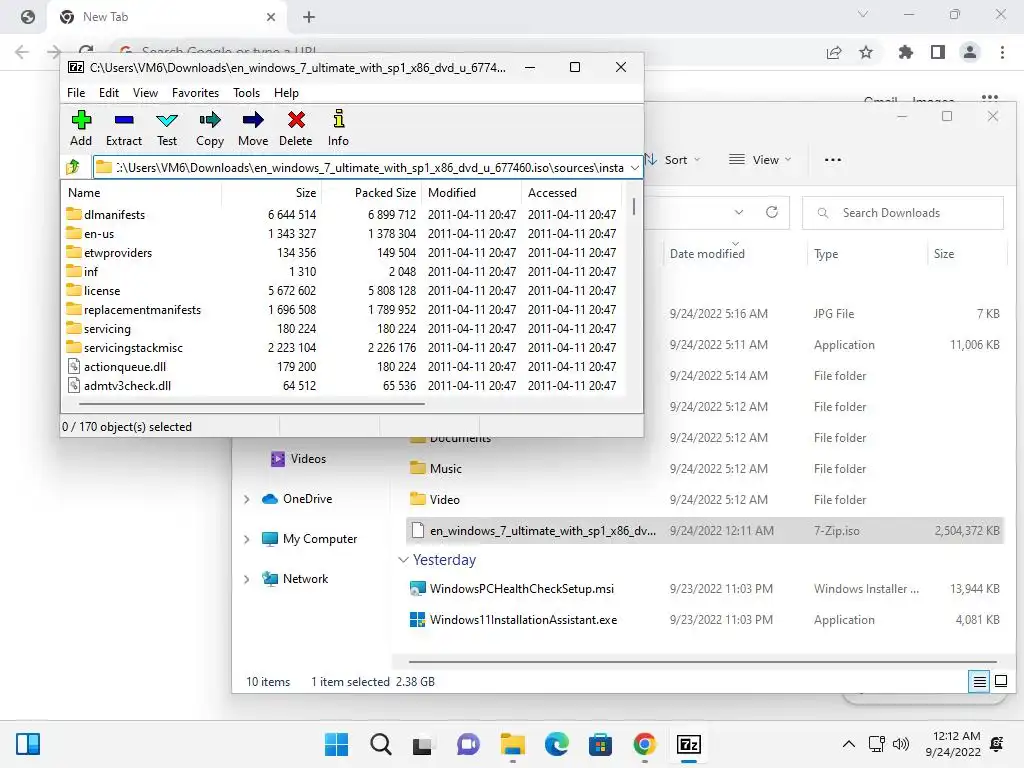1024x768 pixels.
Task: Open the View dropdown in File Explorer
Action: coord(760,160)
